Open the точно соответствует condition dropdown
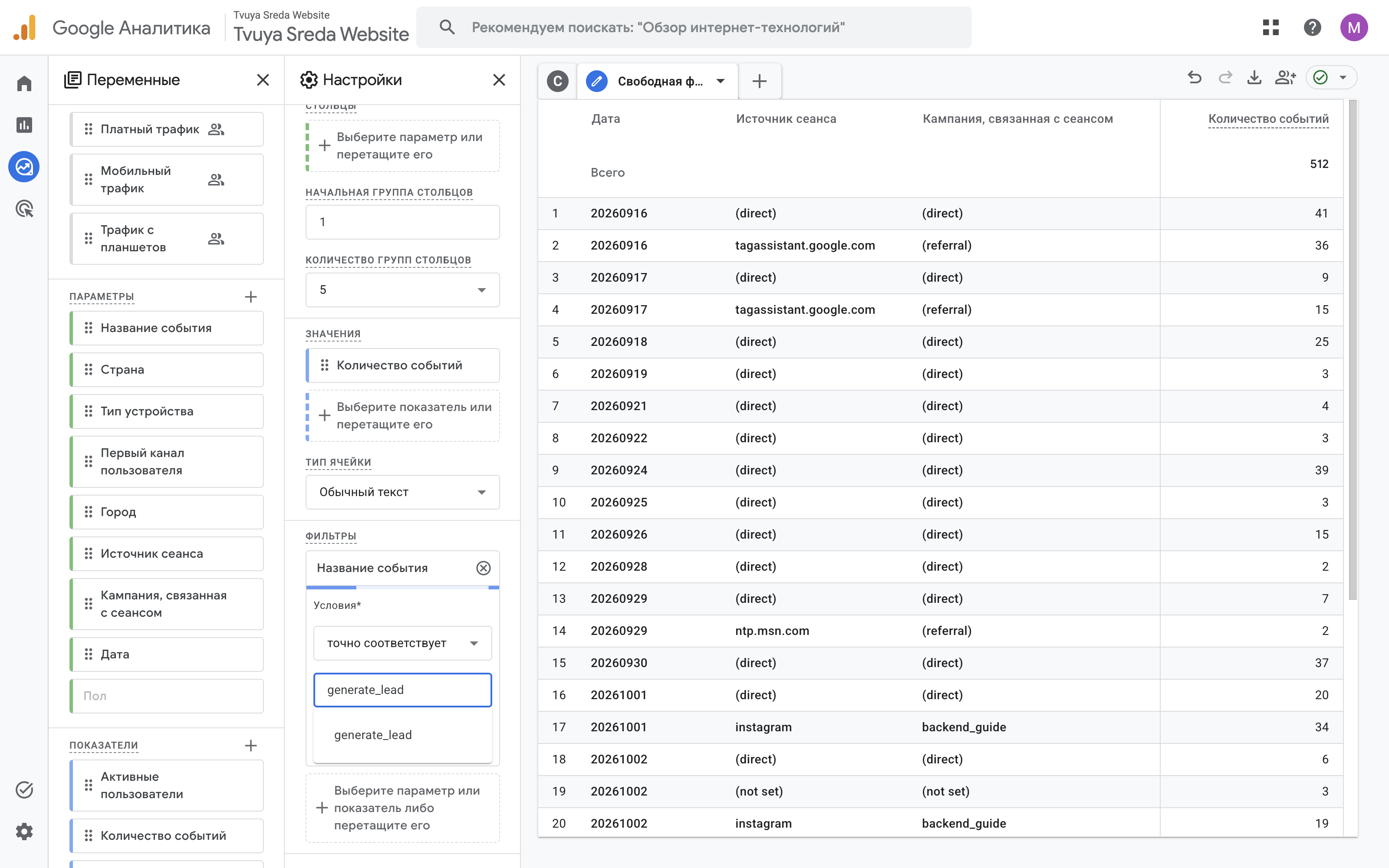The width and height of the screenshot is (1389, 868). [402, 643]
